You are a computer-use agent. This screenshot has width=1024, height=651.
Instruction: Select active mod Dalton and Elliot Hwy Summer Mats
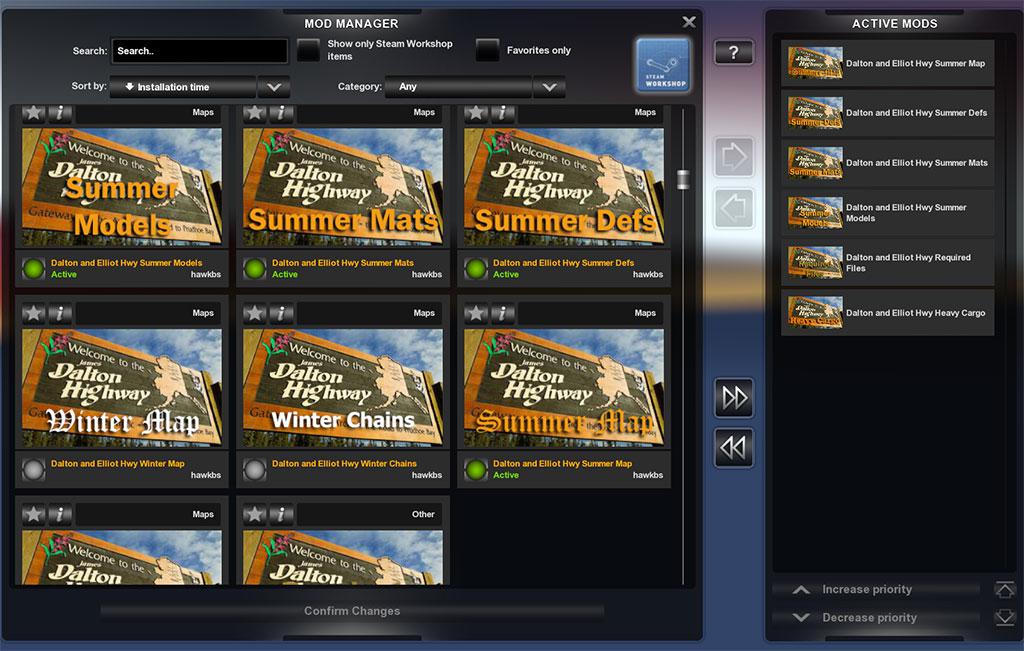(888, 163)
